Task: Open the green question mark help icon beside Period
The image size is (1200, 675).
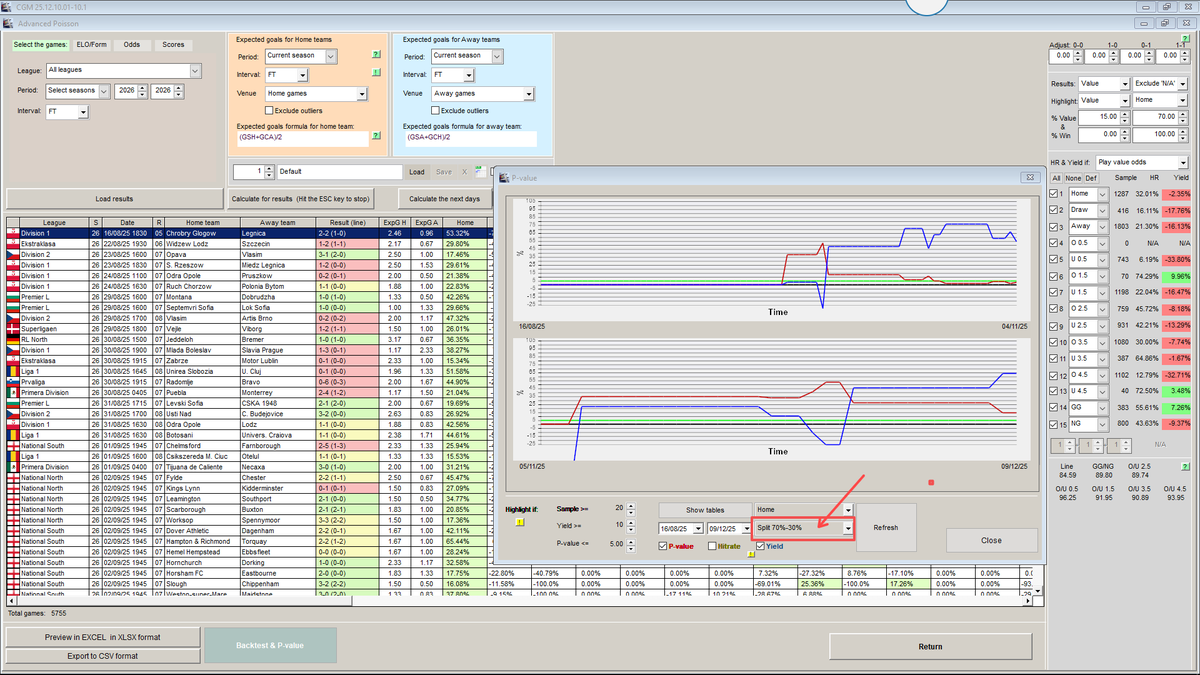Action: (376, 55)
